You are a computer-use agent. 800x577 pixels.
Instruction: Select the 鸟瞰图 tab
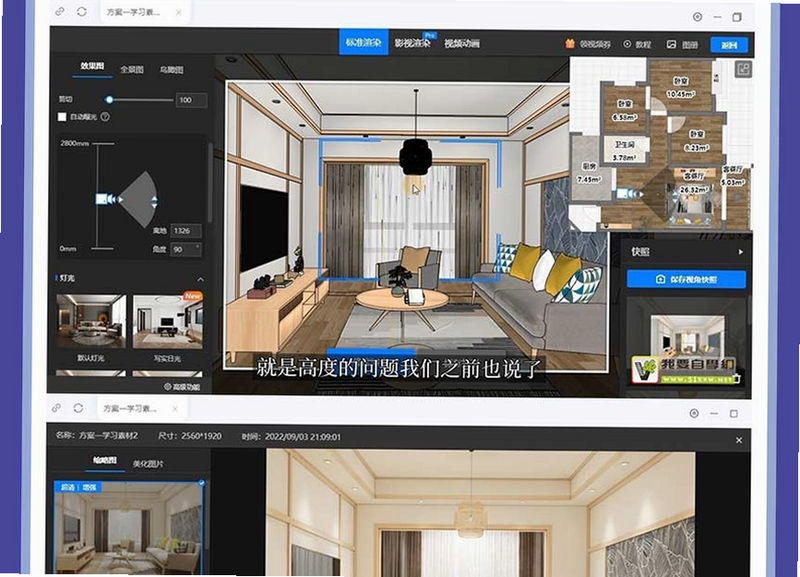tap(171, 70)
